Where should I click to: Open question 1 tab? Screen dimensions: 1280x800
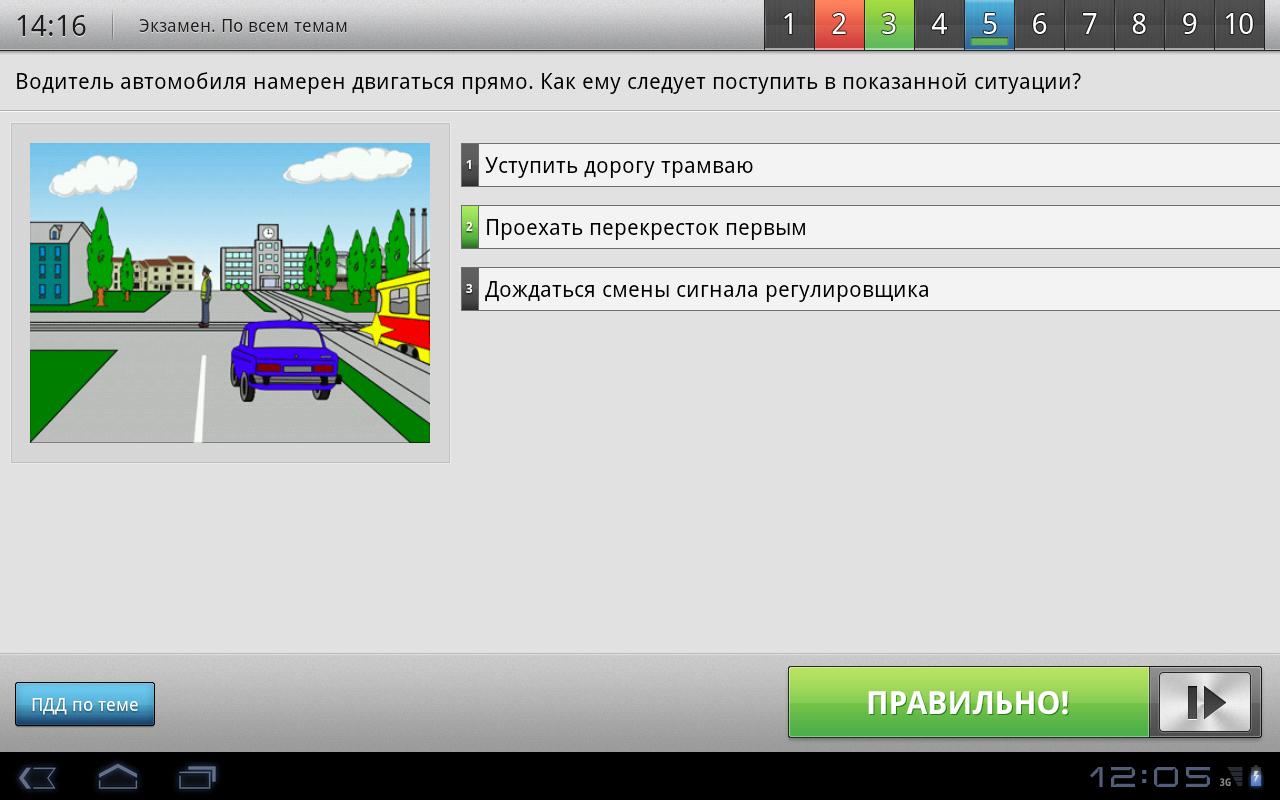pos(789,25)
